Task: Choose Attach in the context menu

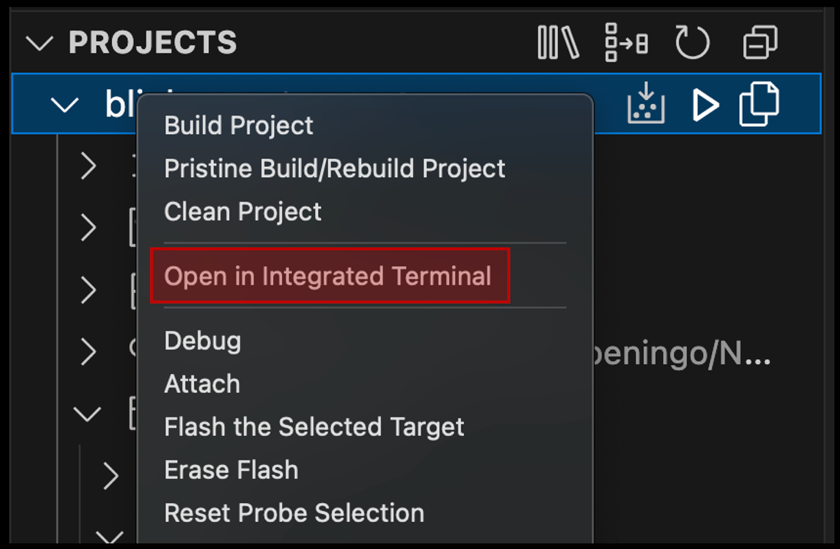Action: [x=202, y=383]
